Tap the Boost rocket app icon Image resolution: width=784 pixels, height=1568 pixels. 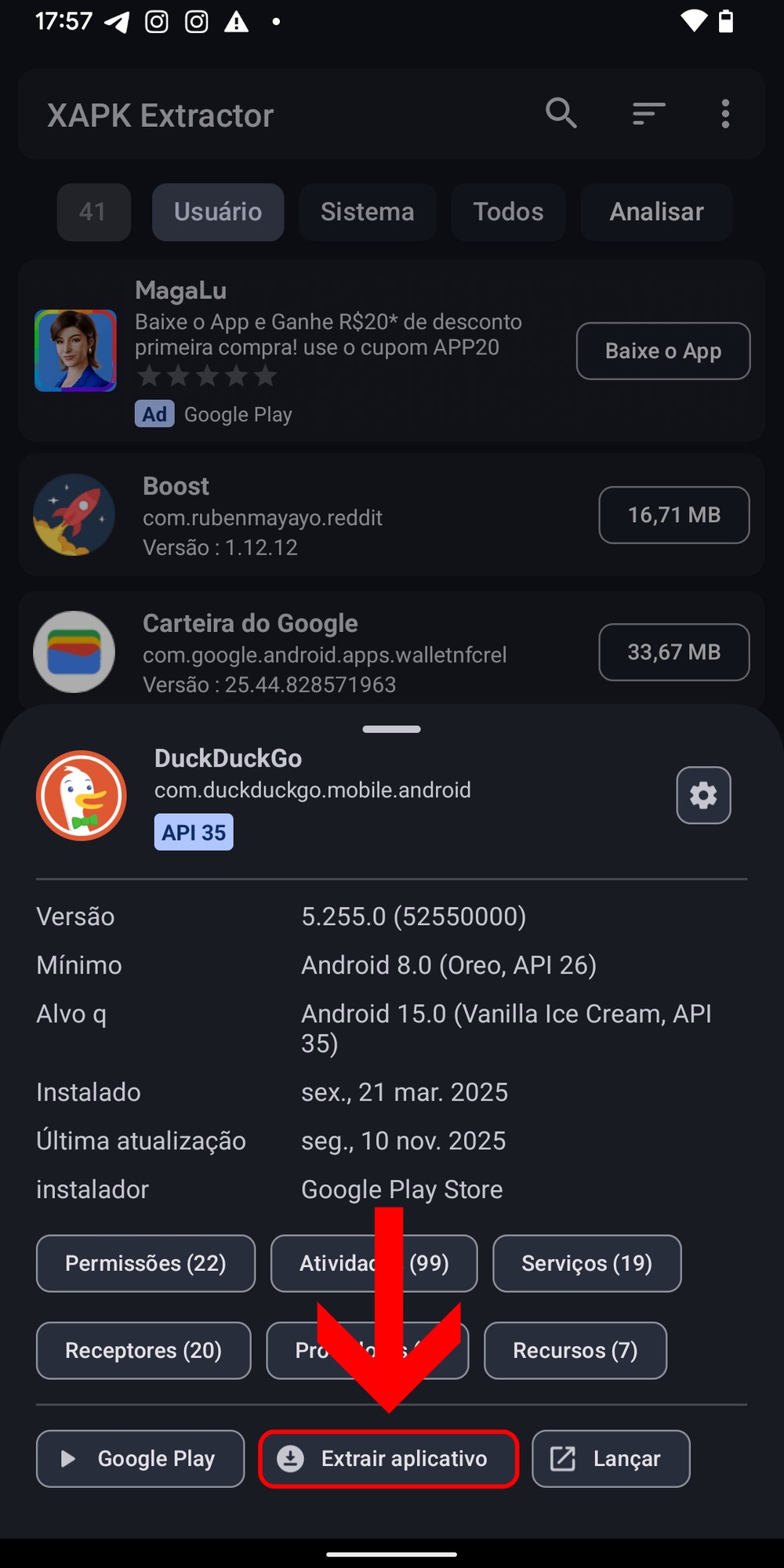pos(74,515)
